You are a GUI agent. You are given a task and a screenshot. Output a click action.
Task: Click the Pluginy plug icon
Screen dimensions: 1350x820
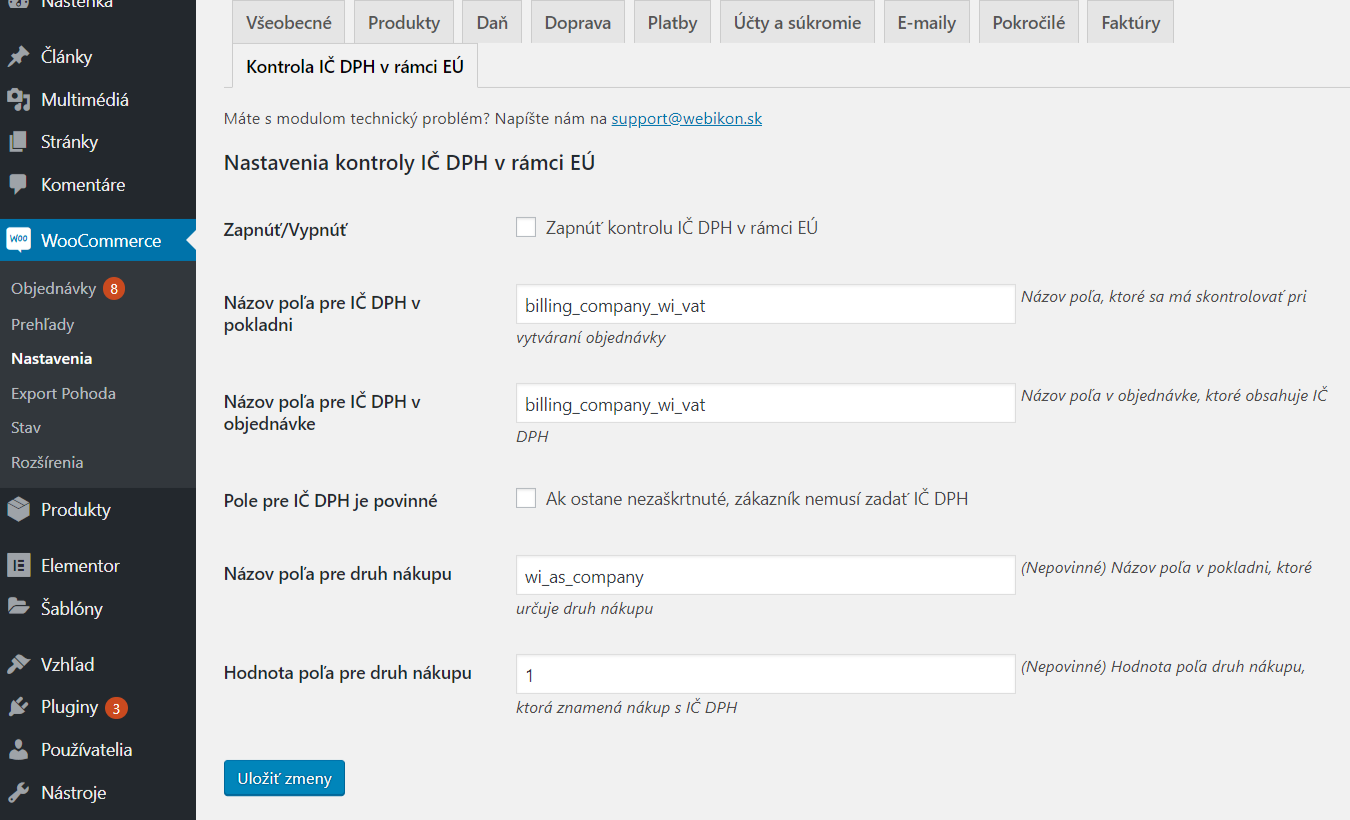(18, 708)
